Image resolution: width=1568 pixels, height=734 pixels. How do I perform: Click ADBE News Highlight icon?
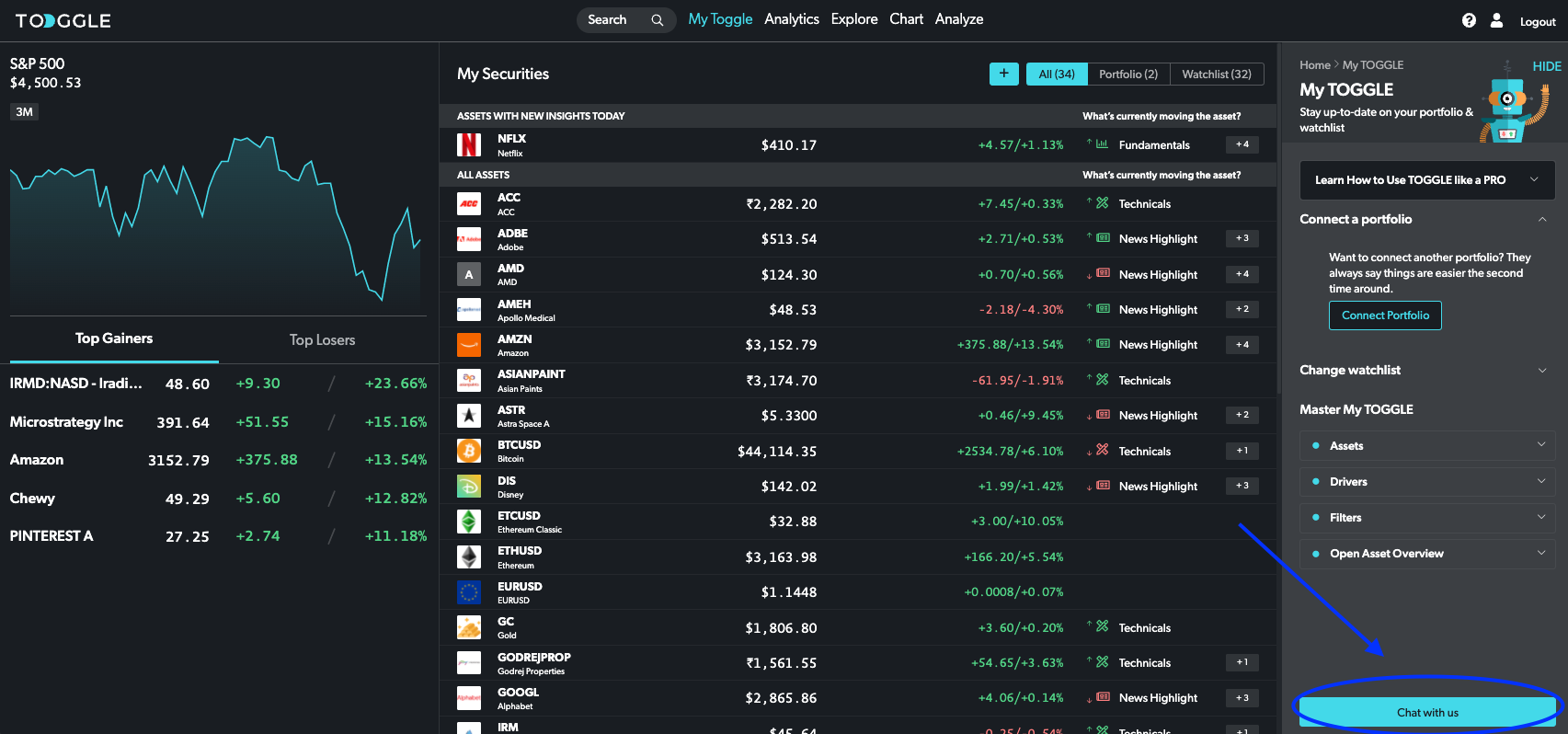(x=1103, y=238)
